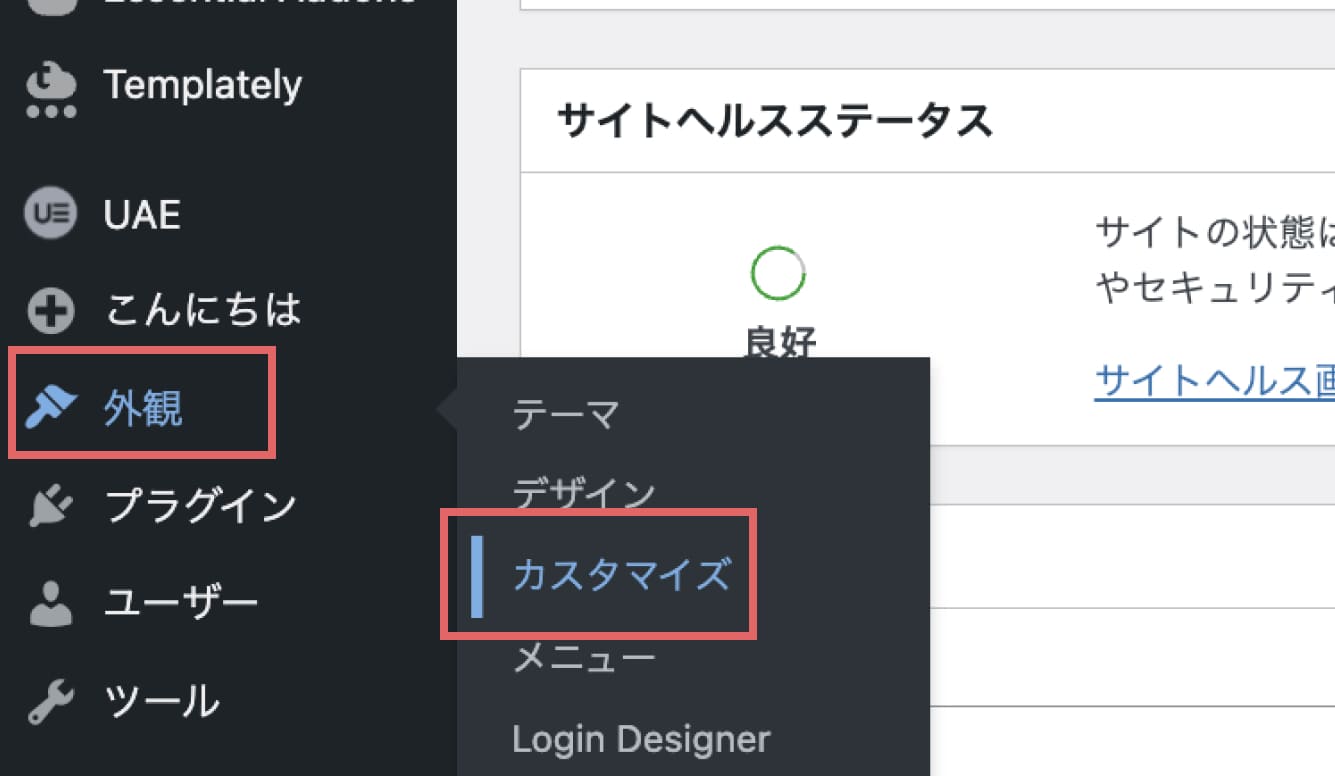Open メニュー from the Appearance submenu

(x=584, y=655)
